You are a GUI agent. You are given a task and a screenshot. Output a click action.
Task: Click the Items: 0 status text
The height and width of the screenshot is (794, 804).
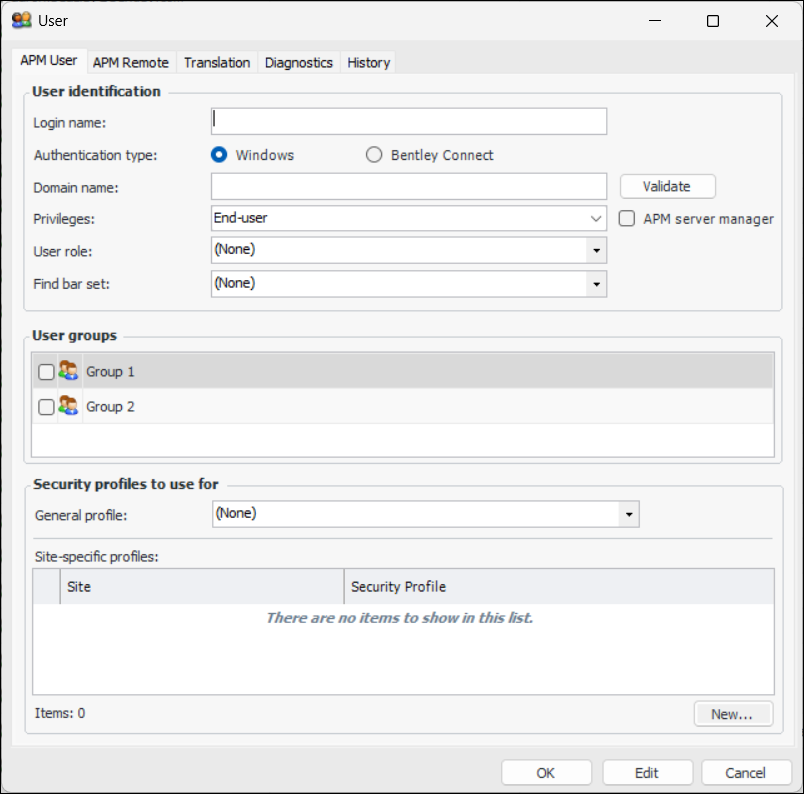click(60, 713)
